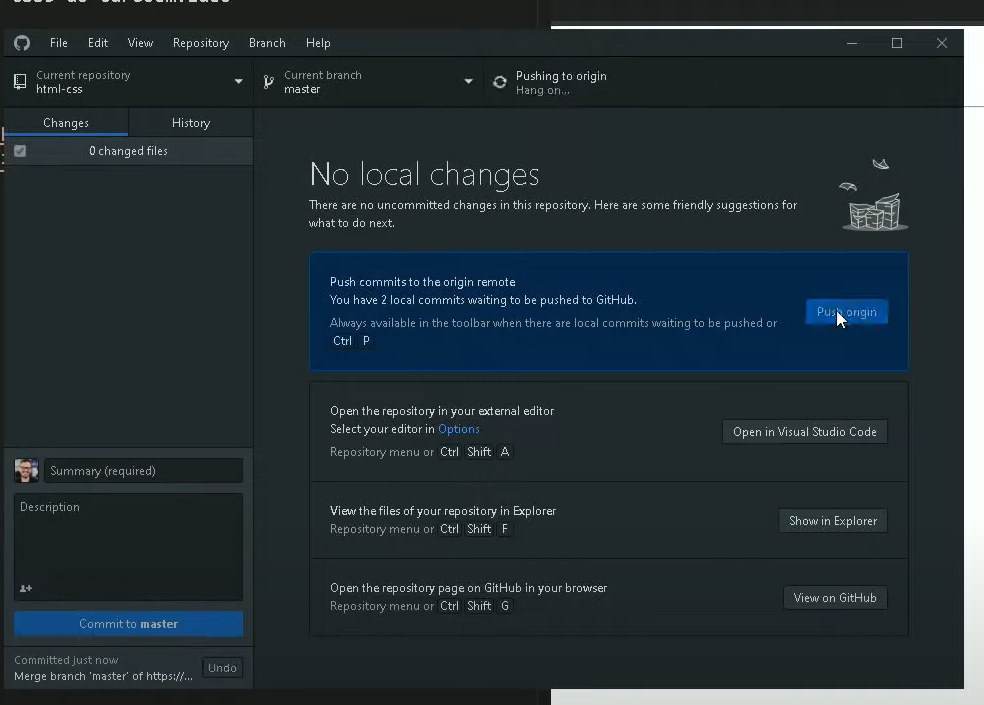984x705 pixels.
Task: Click the 'Merge branch master' commit message text
Action: (x=104, y=676)
